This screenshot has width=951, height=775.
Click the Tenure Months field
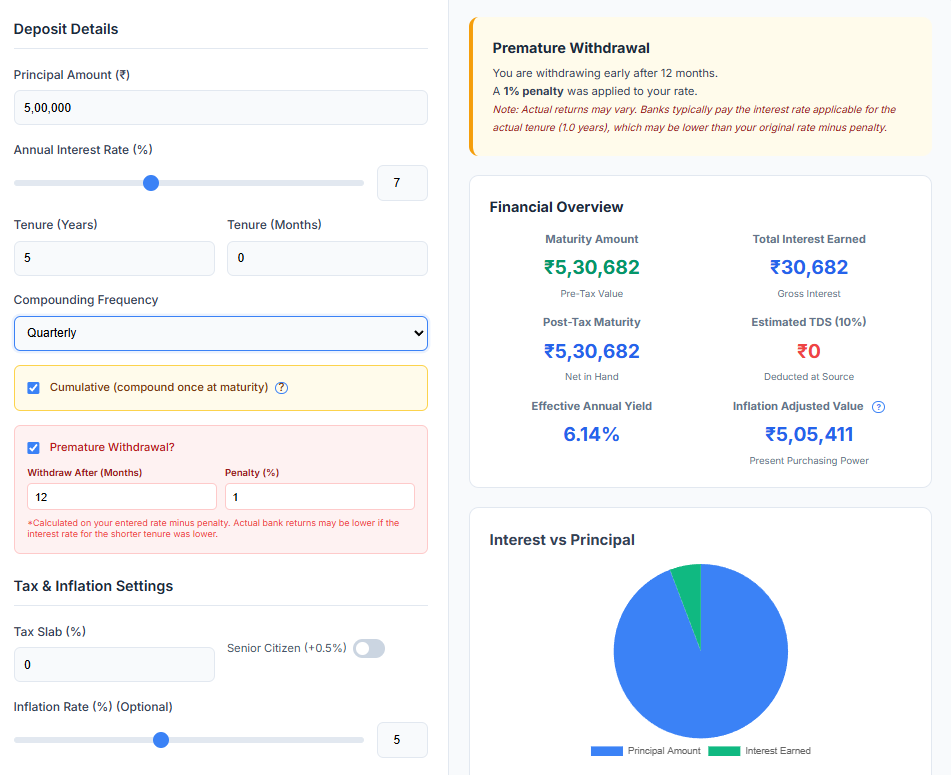[x=327, y=258]
